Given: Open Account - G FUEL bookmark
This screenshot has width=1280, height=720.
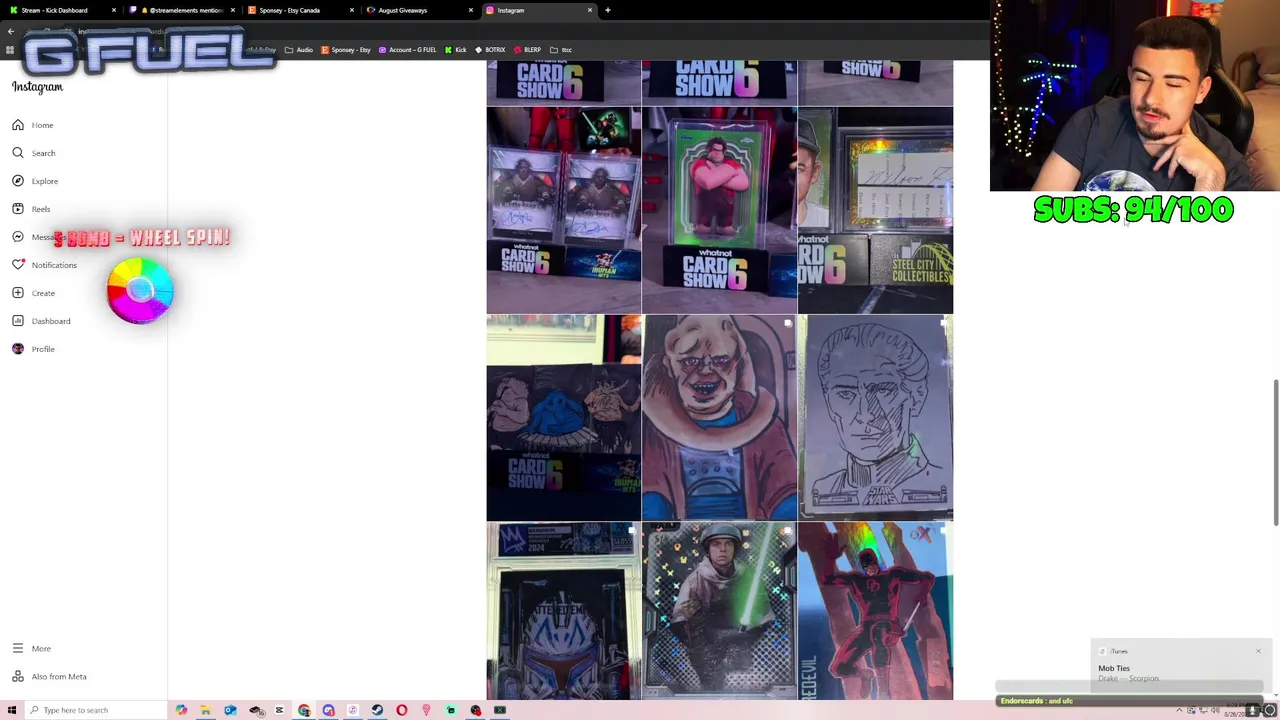Looking at the screenshot, I should pos(407,50).
